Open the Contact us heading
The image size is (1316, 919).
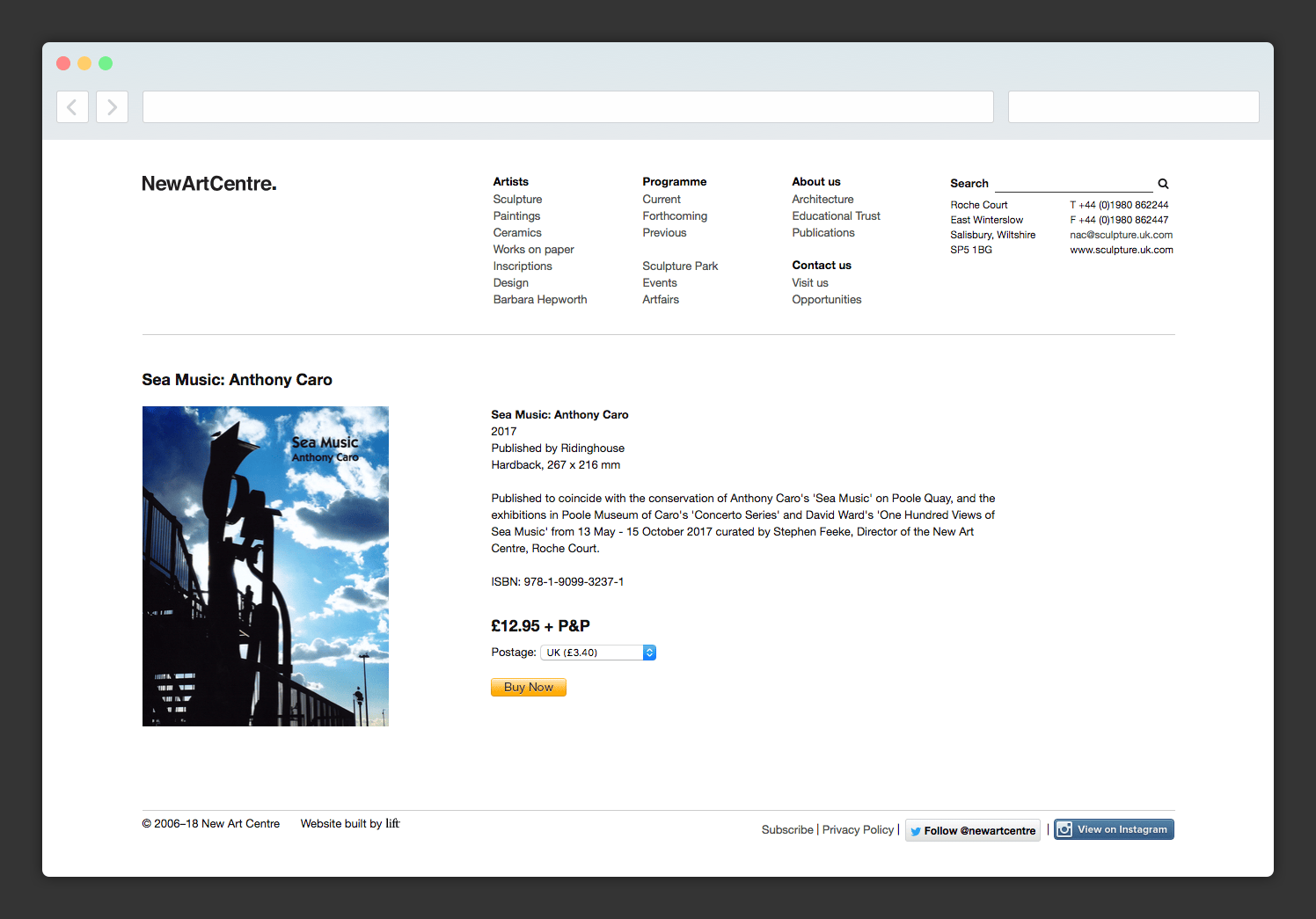822,265
